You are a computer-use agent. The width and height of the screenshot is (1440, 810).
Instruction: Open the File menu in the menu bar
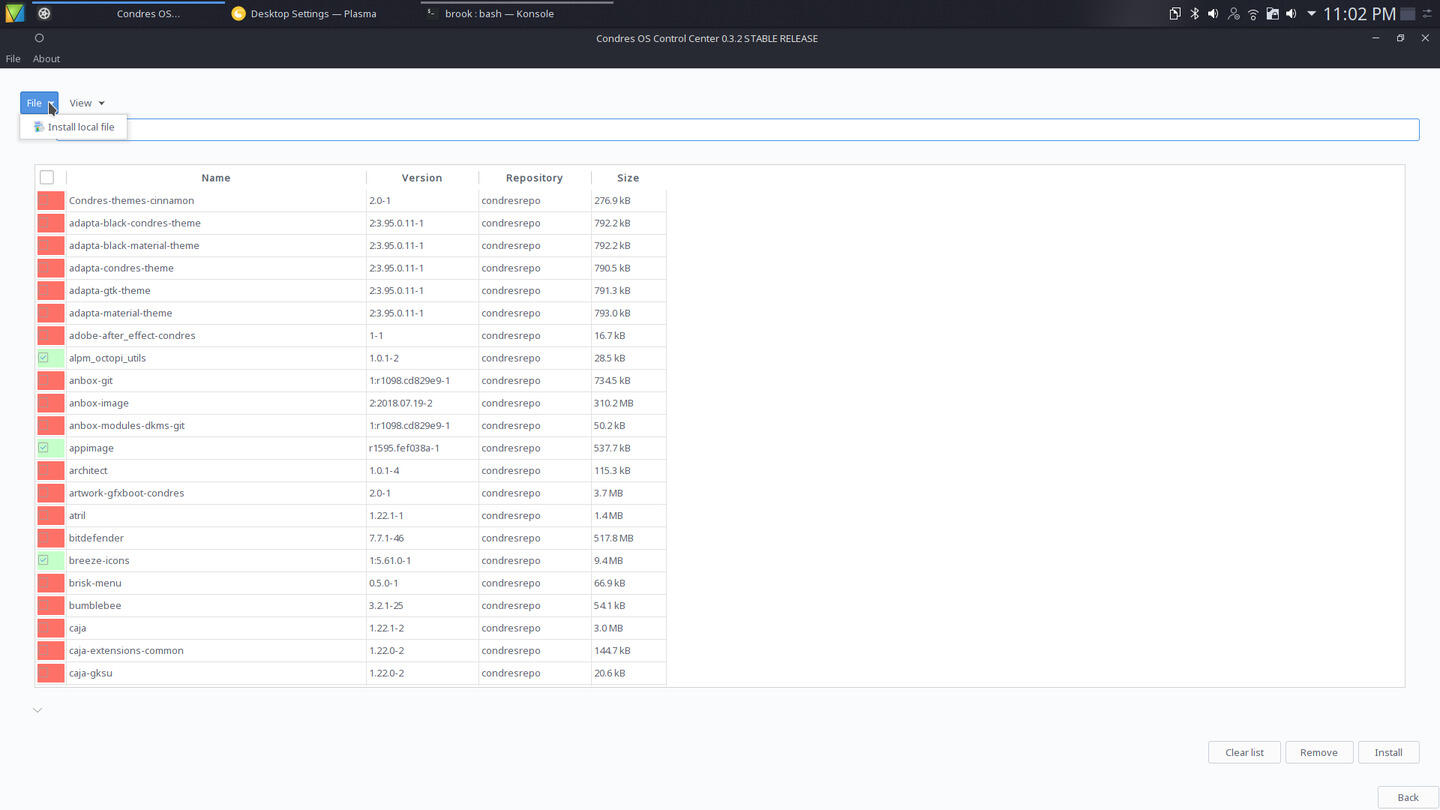pos(13,59)
